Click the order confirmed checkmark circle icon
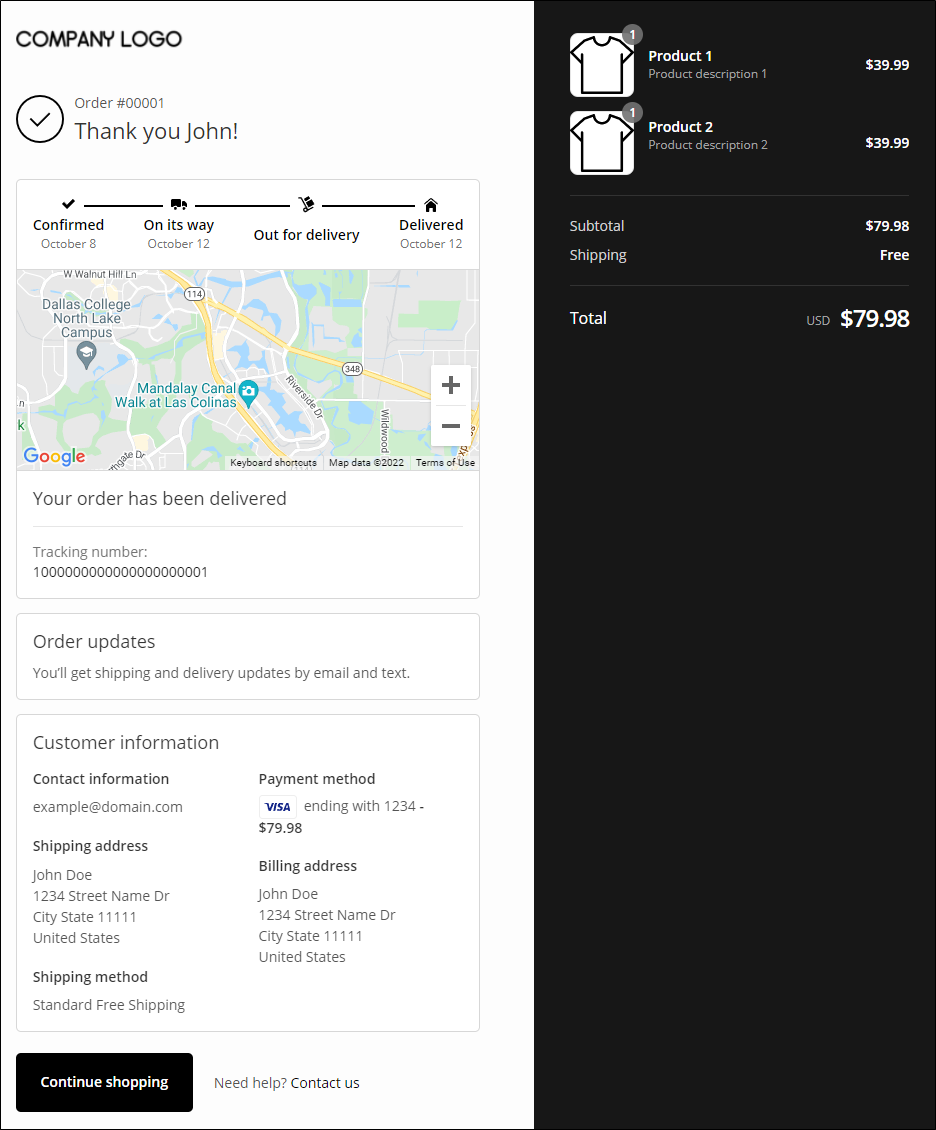The width and height of the screenshot is (936, 1130). click(x=40, y=119)
